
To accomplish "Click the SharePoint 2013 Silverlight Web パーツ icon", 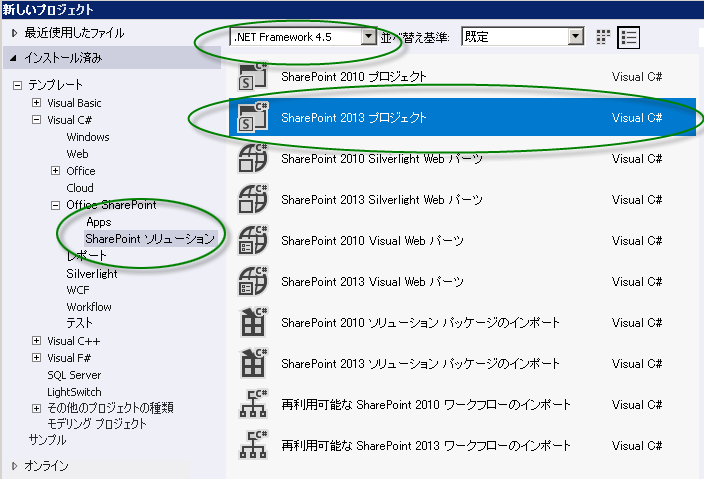I will click(253, 199).
